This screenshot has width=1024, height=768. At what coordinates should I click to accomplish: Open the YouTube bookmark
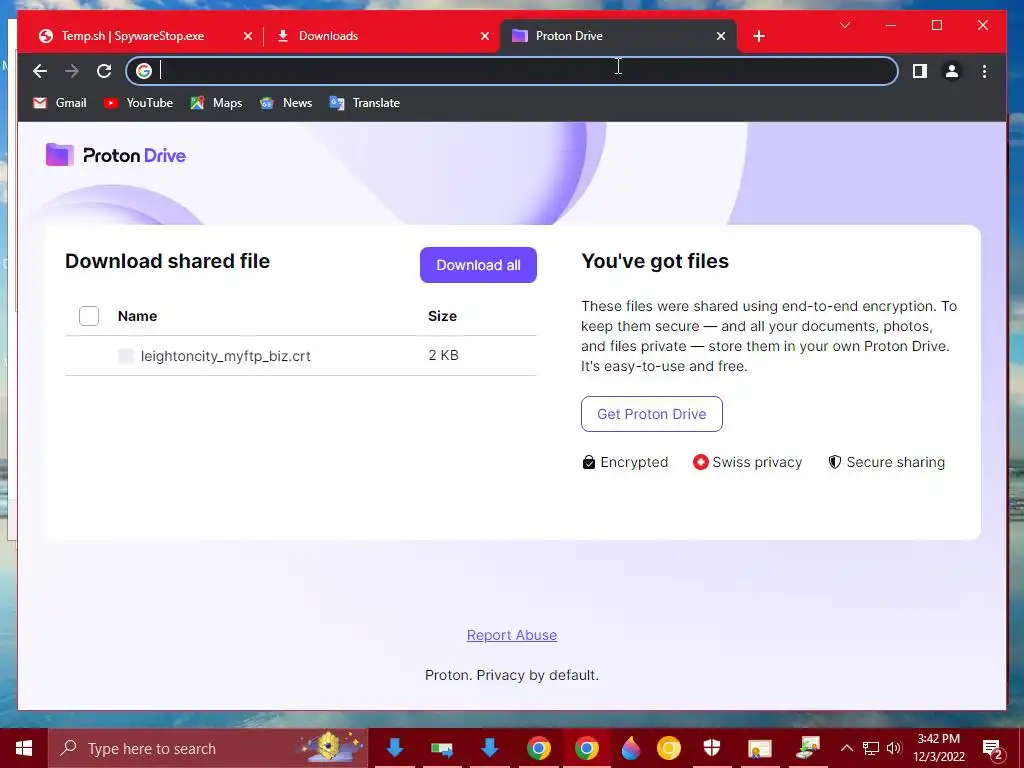(138, 103)
